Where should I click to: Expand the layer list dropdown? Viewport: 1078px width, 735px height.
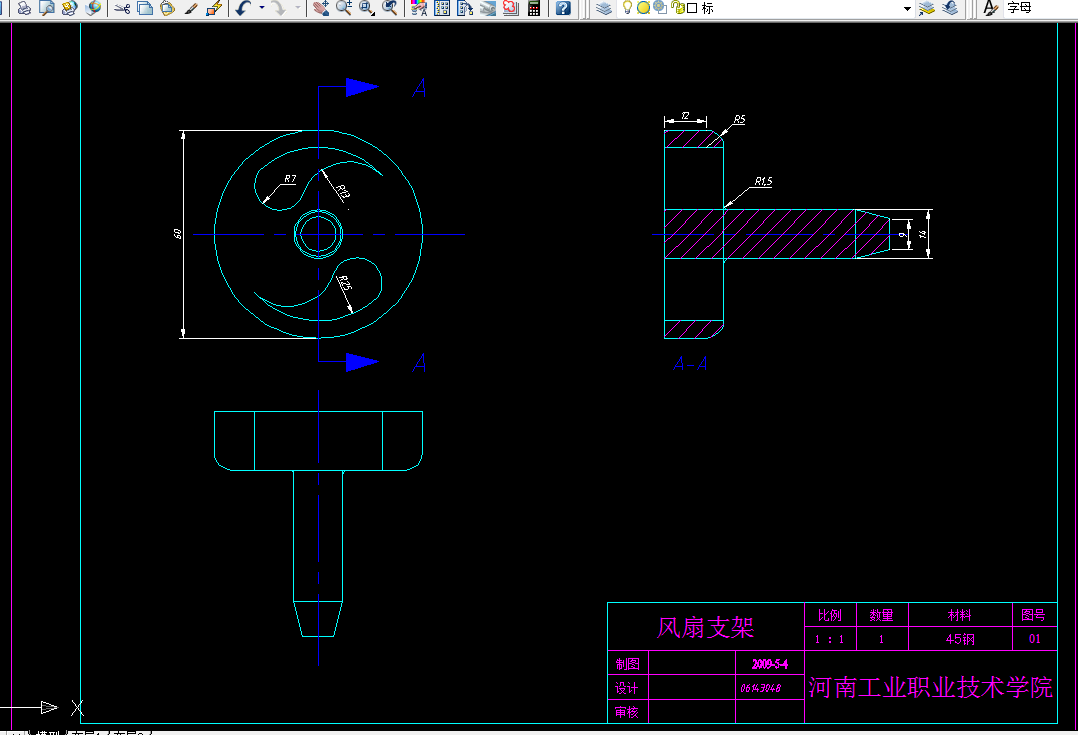(x=907, y=8)
